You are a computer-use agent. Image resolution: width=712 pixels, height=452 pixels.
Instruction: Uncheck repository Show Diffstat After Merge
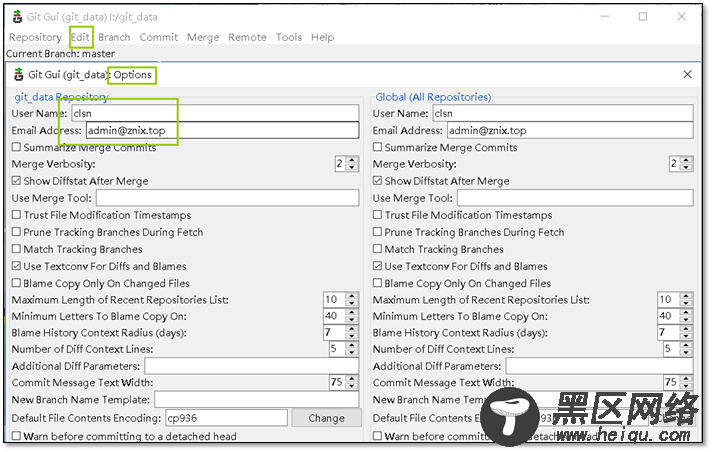pos(16,181)
